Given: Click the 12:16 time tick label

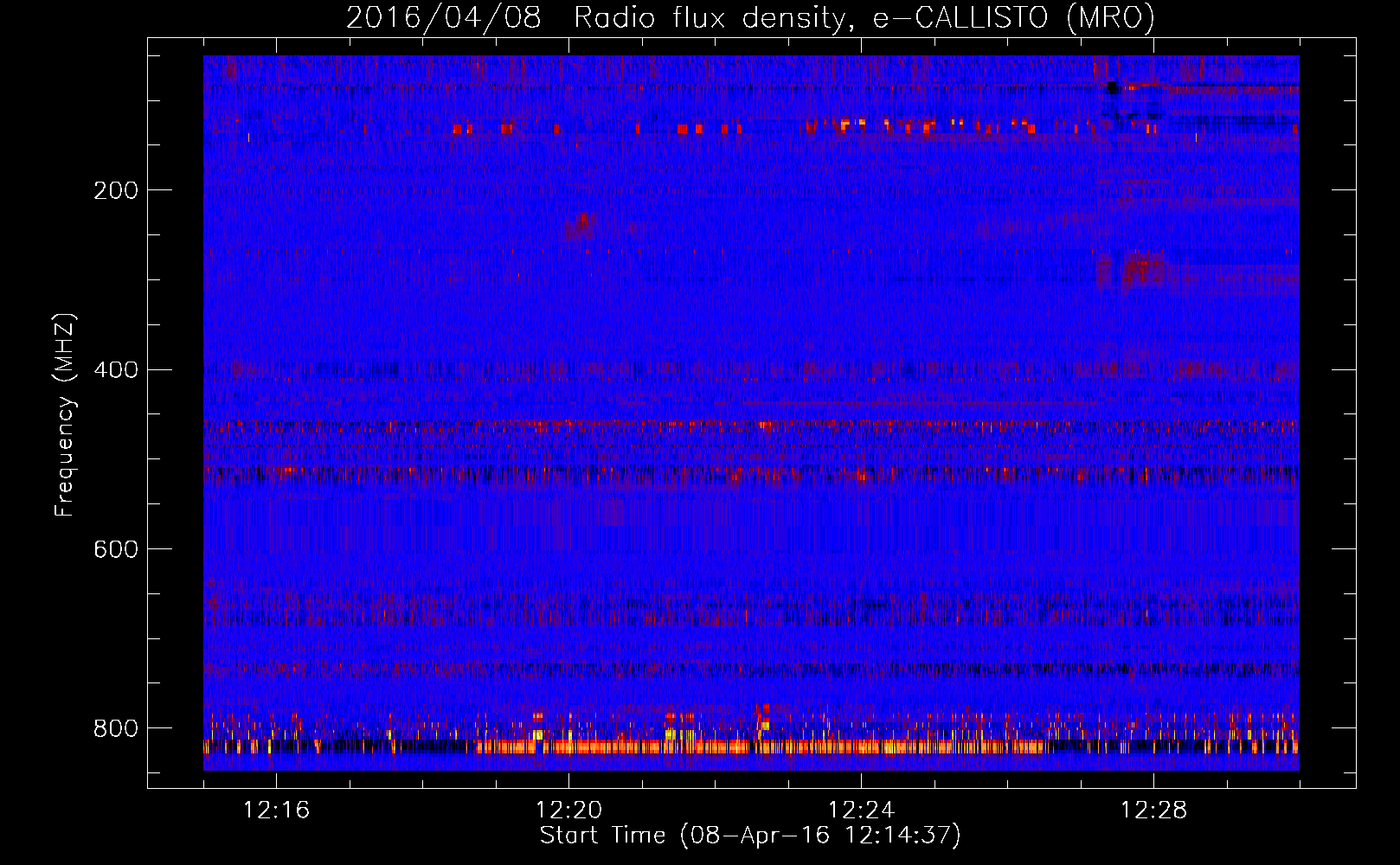Looking at the screenshot, I should point(276,811).
